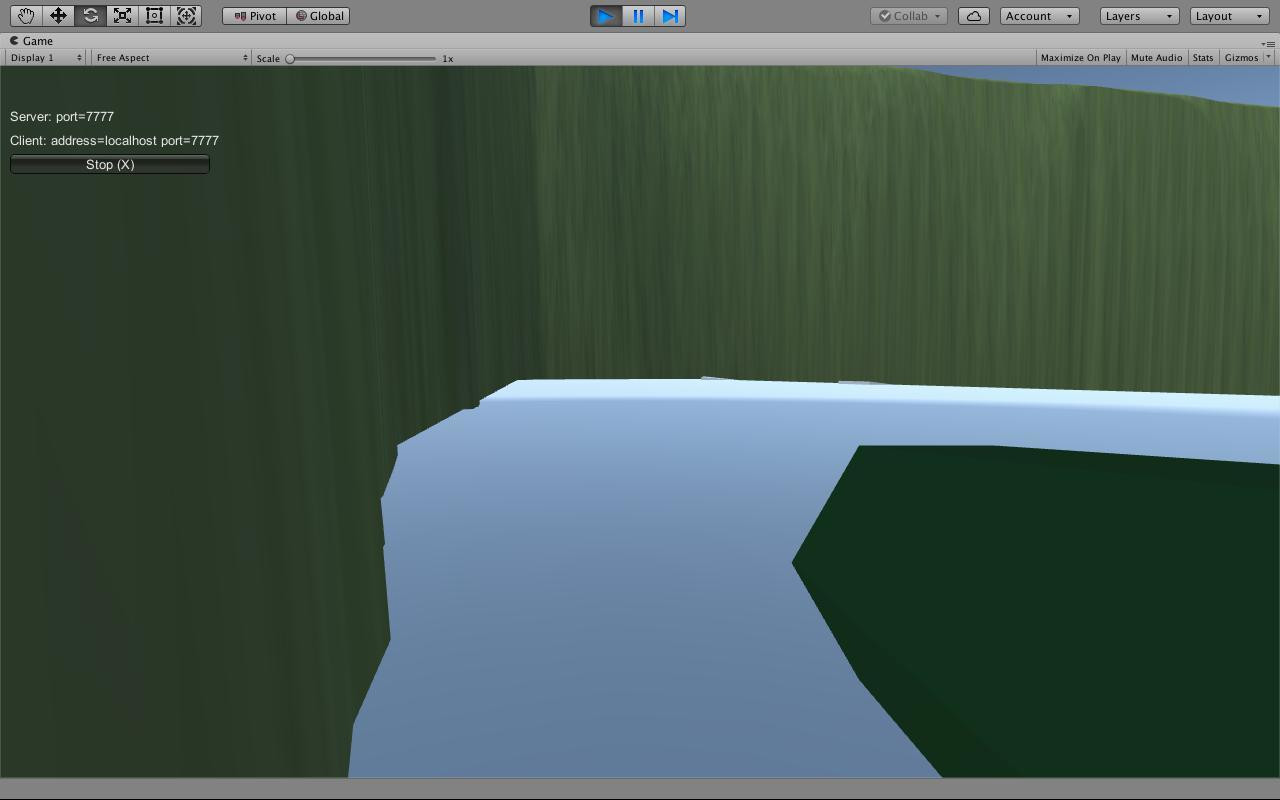Toggle Global handle rotation
This screenshot has height=800, width=1280.
coord(319,16)
